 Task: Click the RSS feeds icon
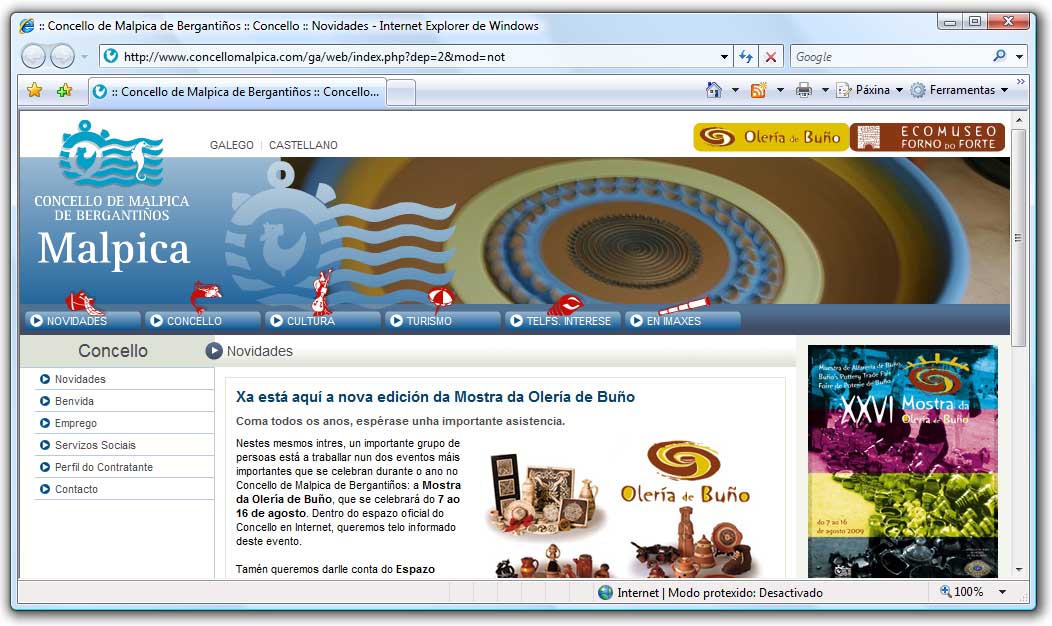pyautogui.click(x=758, y=90)
